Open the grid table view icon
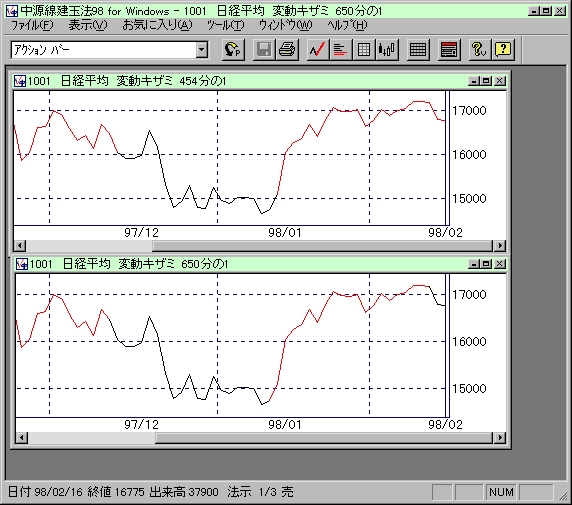 click(x=363, y=50)
